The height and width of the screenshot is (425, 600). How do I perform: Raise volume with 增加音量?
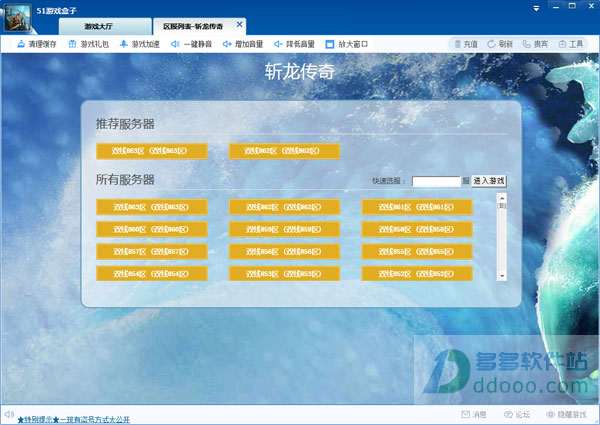pyautogui.click(x=243, y=44)
